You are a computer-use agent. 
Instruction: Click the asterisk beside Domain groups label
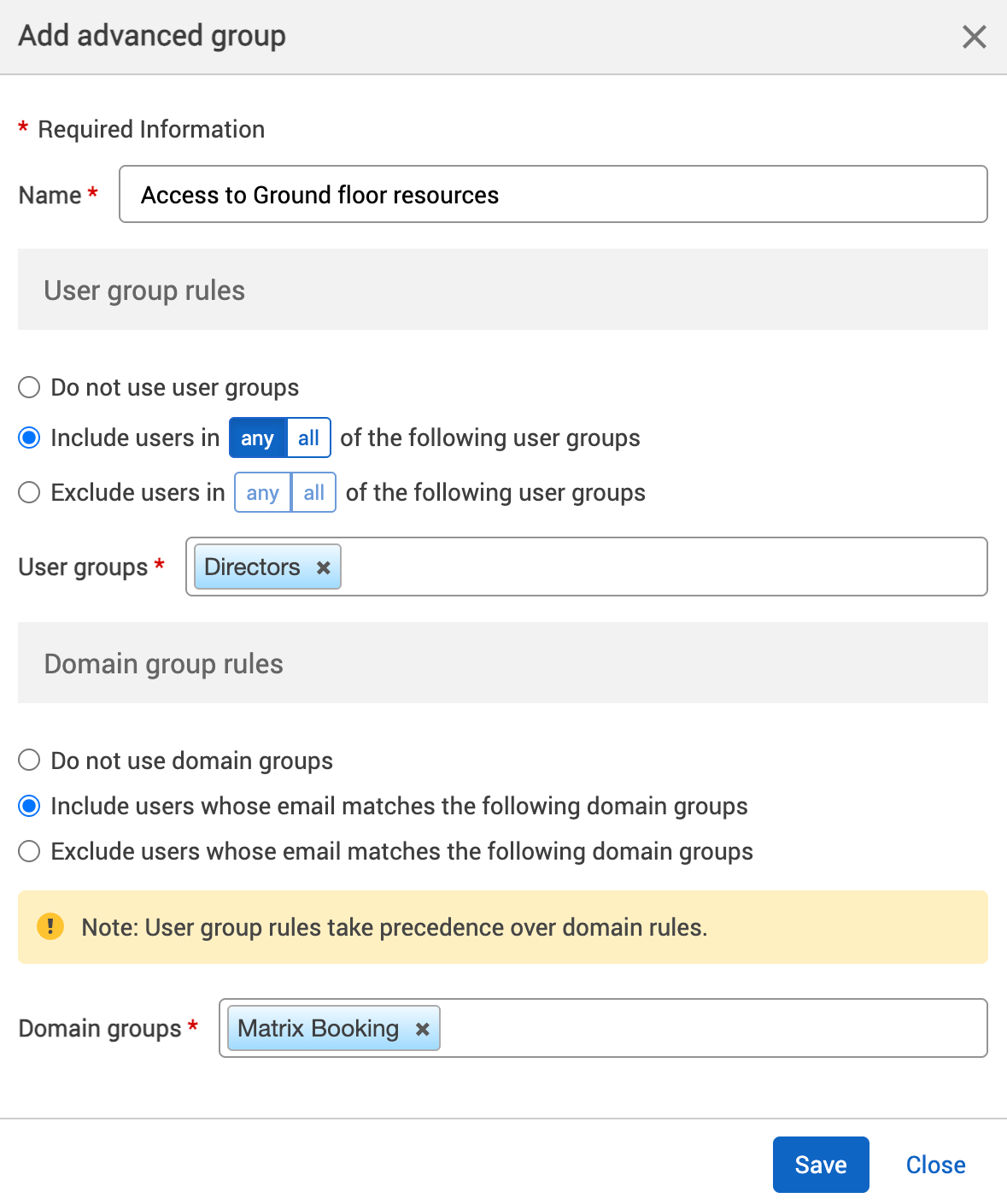[193, 1027]
